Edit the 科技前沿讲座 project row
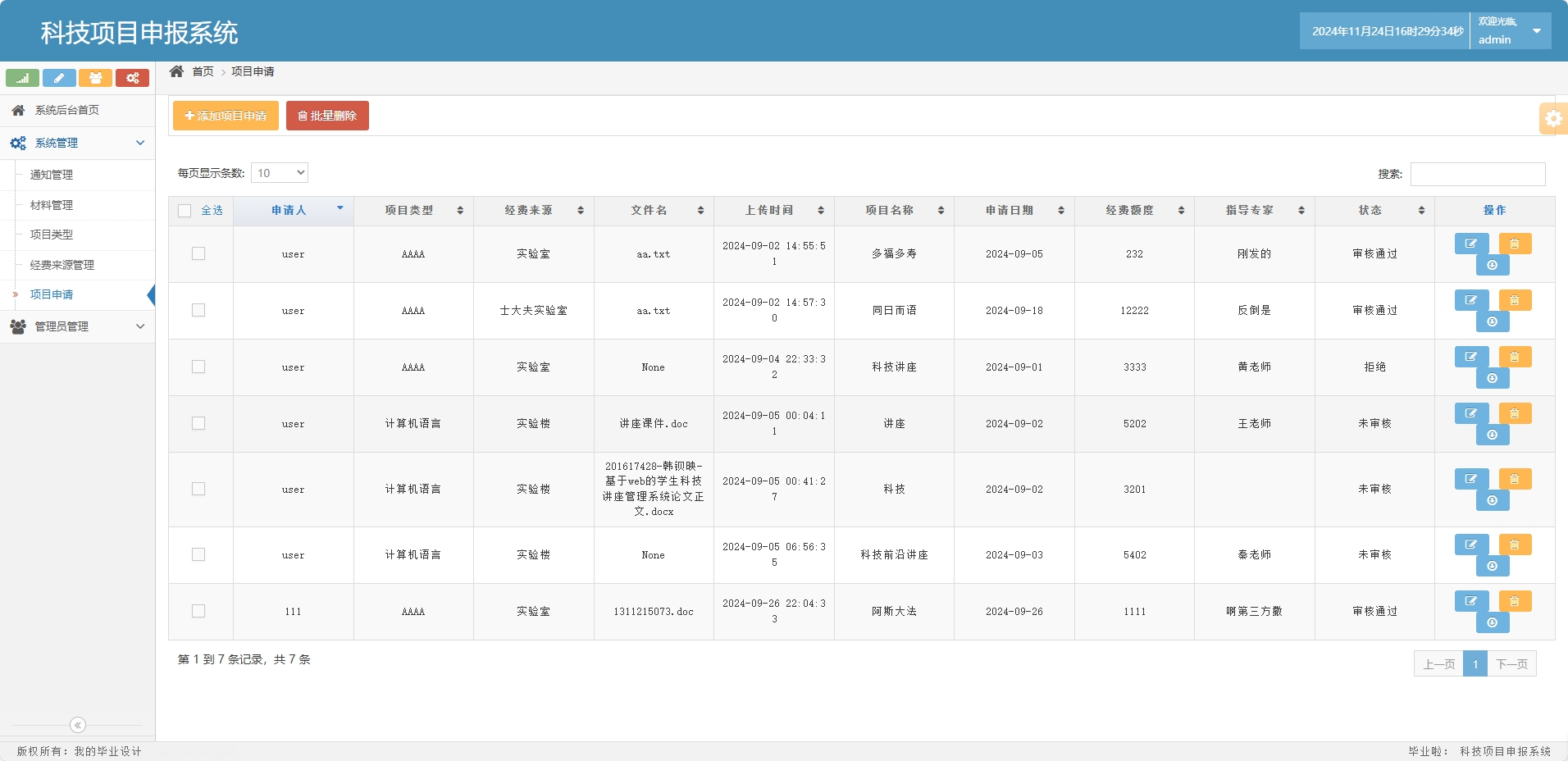Image resolution: width=1568 pixels, height=761 pixels. click(x=1471, y=545)
